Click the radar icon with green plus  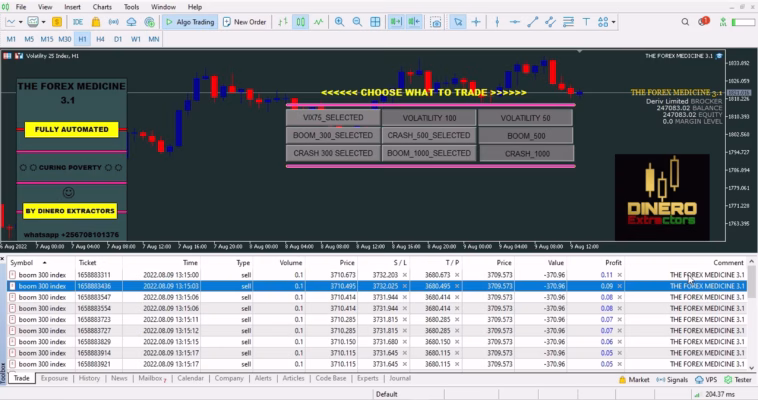click(149, 22)
